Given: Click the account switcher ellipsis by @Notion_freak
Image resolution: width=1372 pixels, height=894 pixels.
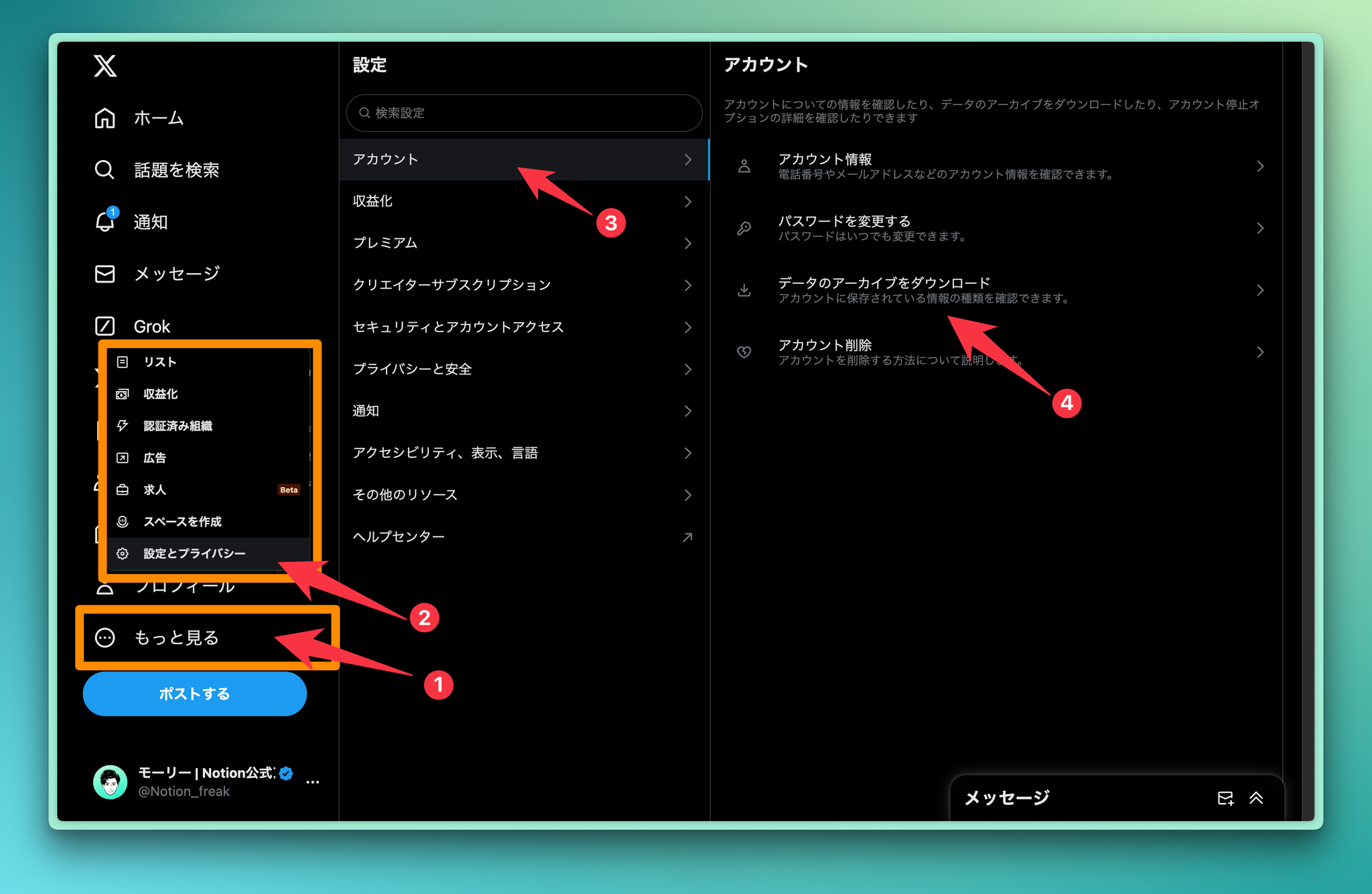Looking at the screenshot, I should (x=312, y=781).
